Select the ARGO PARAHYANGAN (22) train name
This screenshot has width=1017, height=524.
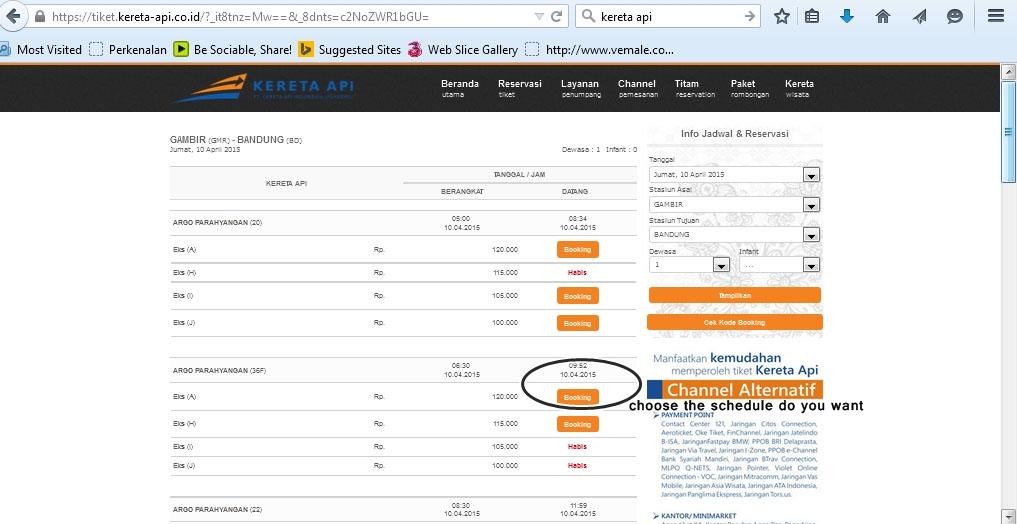(217, 510)
